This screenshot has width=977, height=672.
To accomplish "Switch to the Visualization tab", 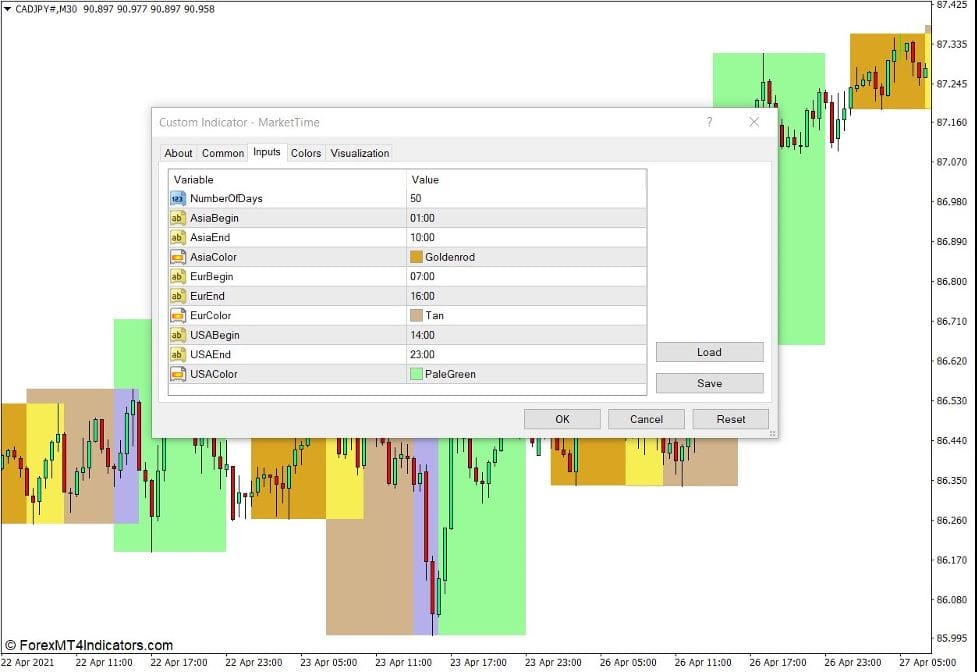I will pos(359,153).
